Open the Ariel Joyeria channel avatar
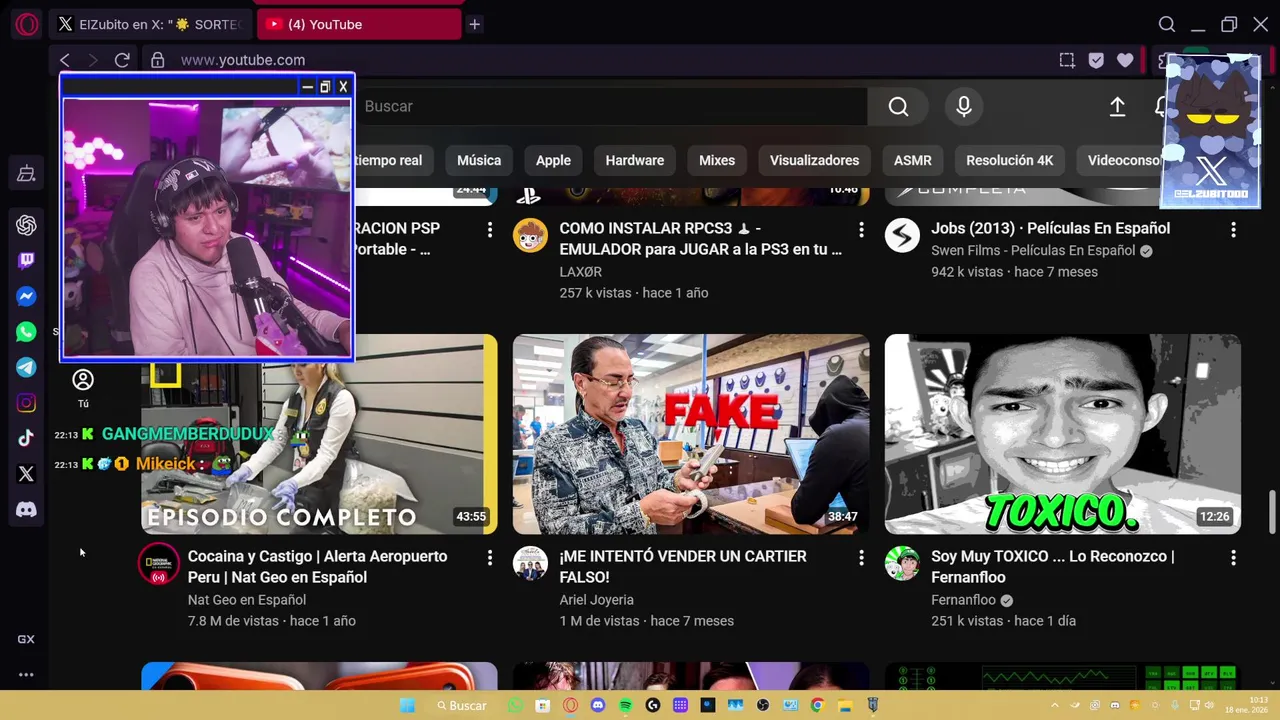The image size is (1280, 720). 530,563
